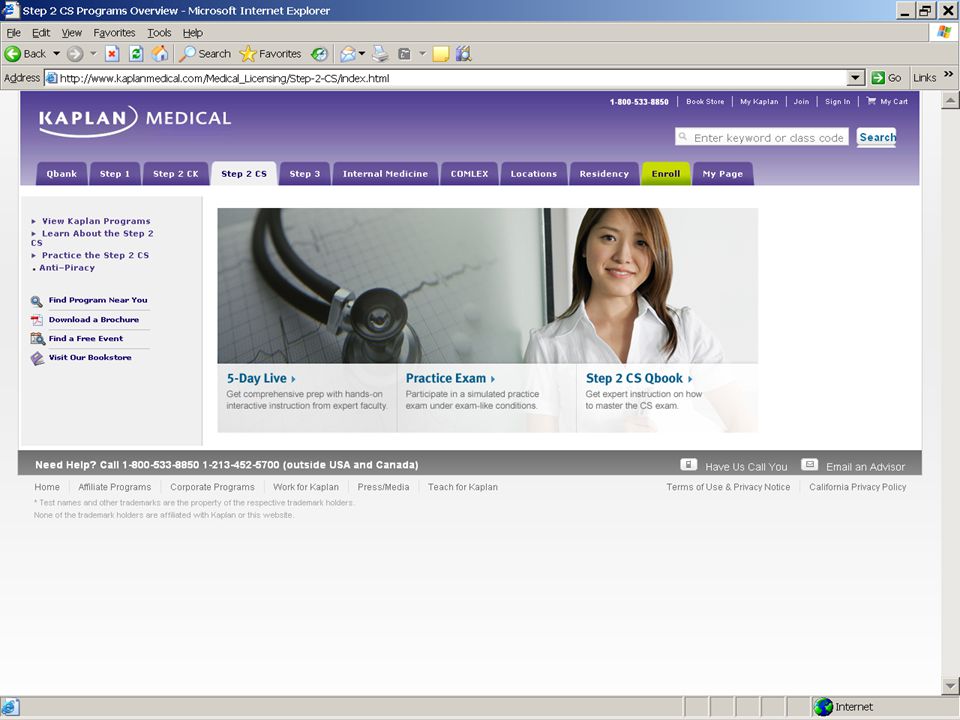
Task: Print the page with printer icon
Action: tap(380, 54)
